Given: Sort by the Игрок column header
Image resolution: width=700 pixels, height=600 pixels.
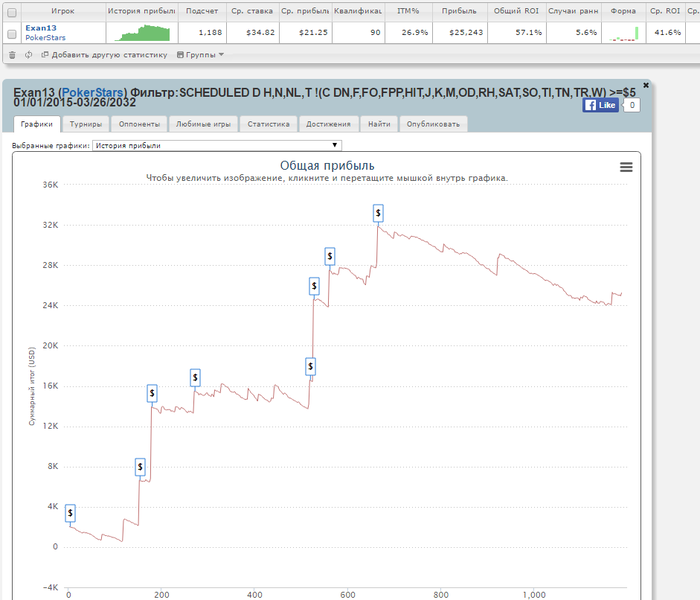Looking at the screenshot, I should point(63,11).
